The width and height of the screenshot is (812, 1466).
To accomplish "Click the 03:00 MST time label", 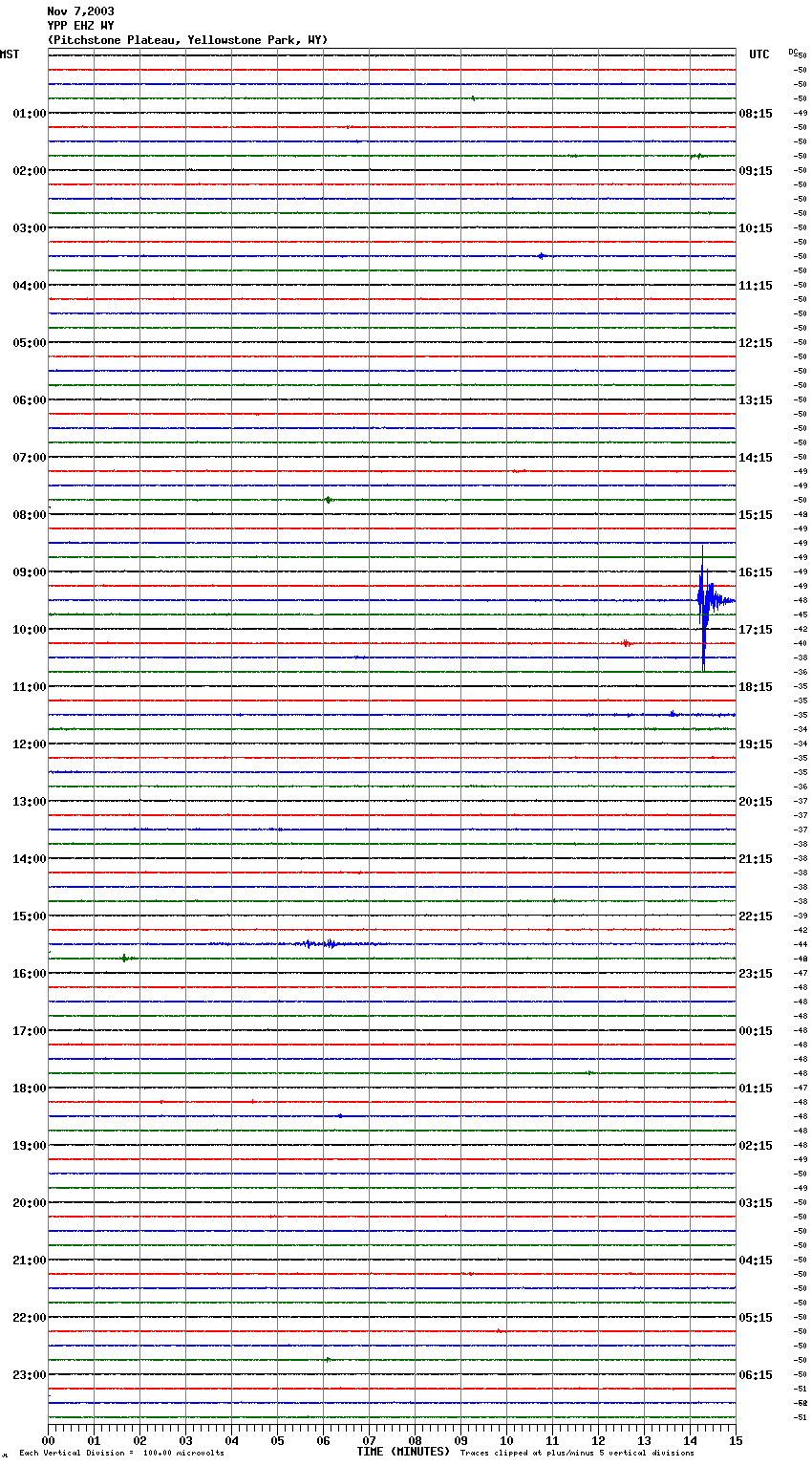I will [30, 228].
